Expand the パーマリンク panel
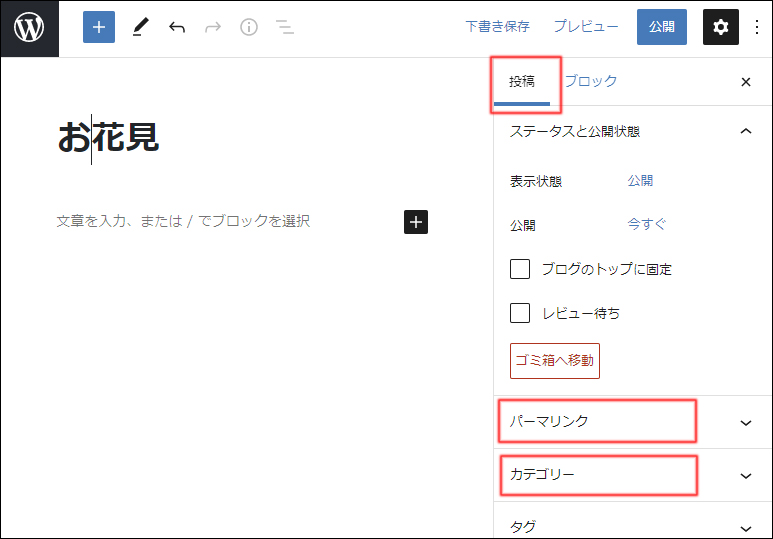773x539 pixels. (x=745, y=422)
